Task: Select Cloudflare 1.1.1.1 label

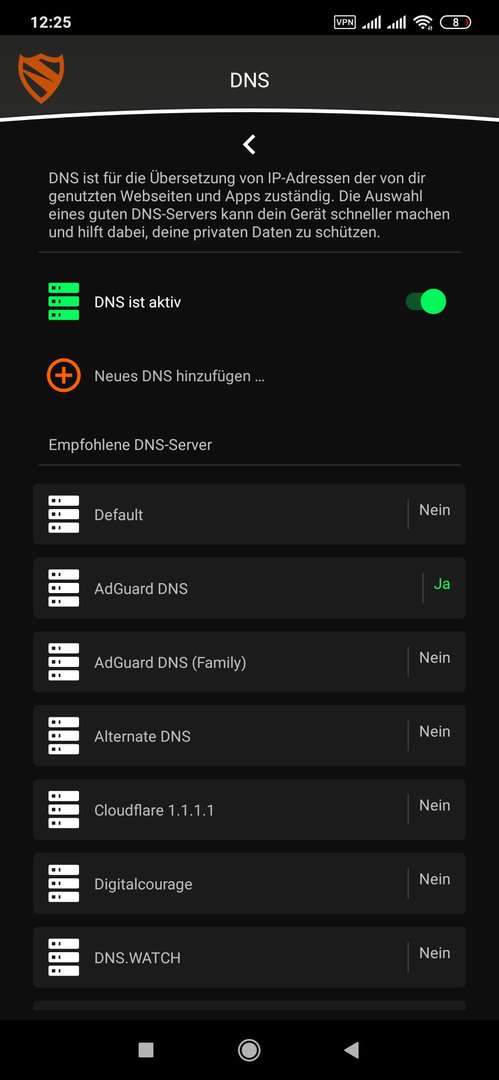Action: (x=154, y=810)
